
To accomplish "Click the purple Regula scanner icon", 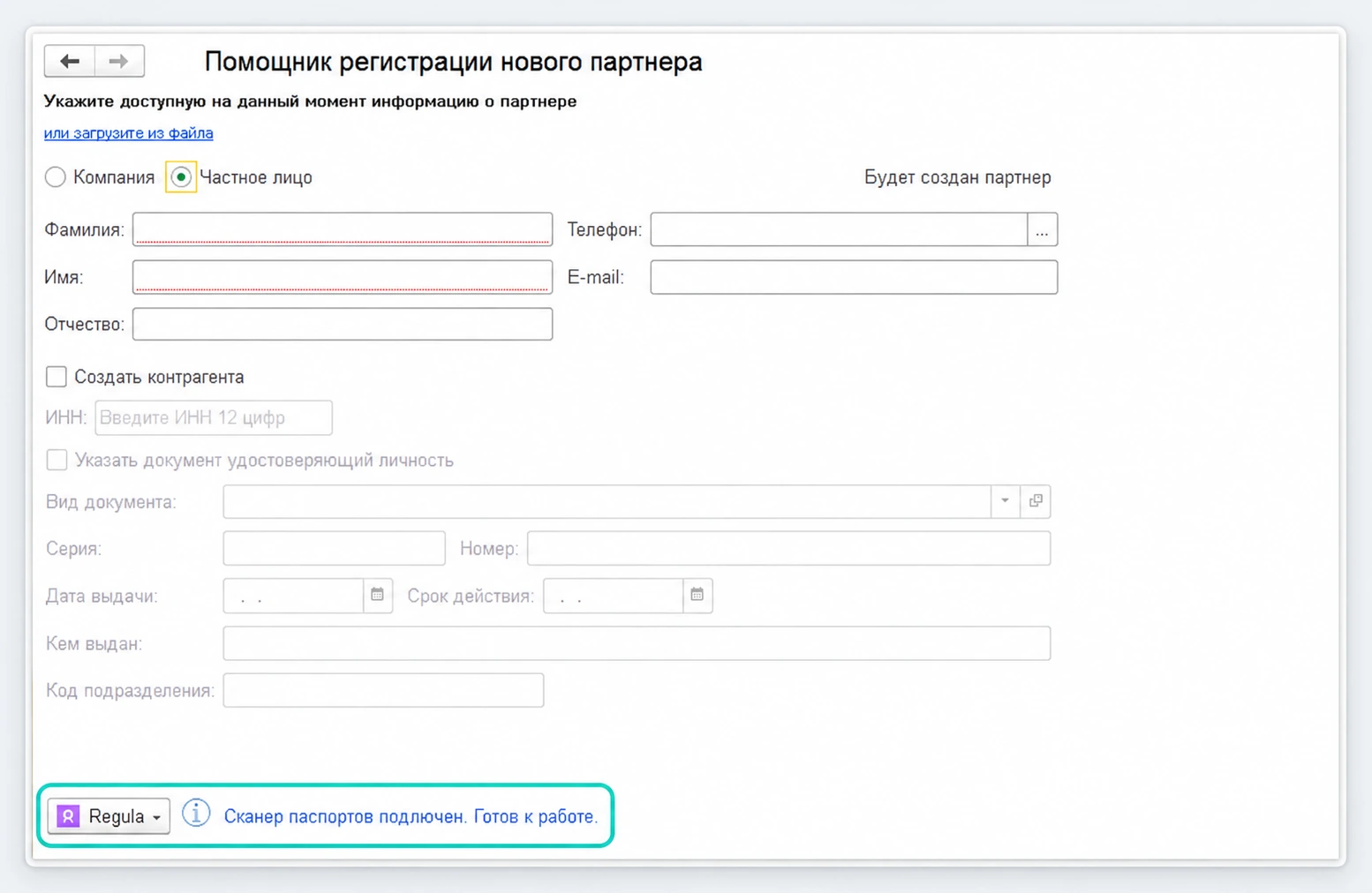I will point(68,816).
